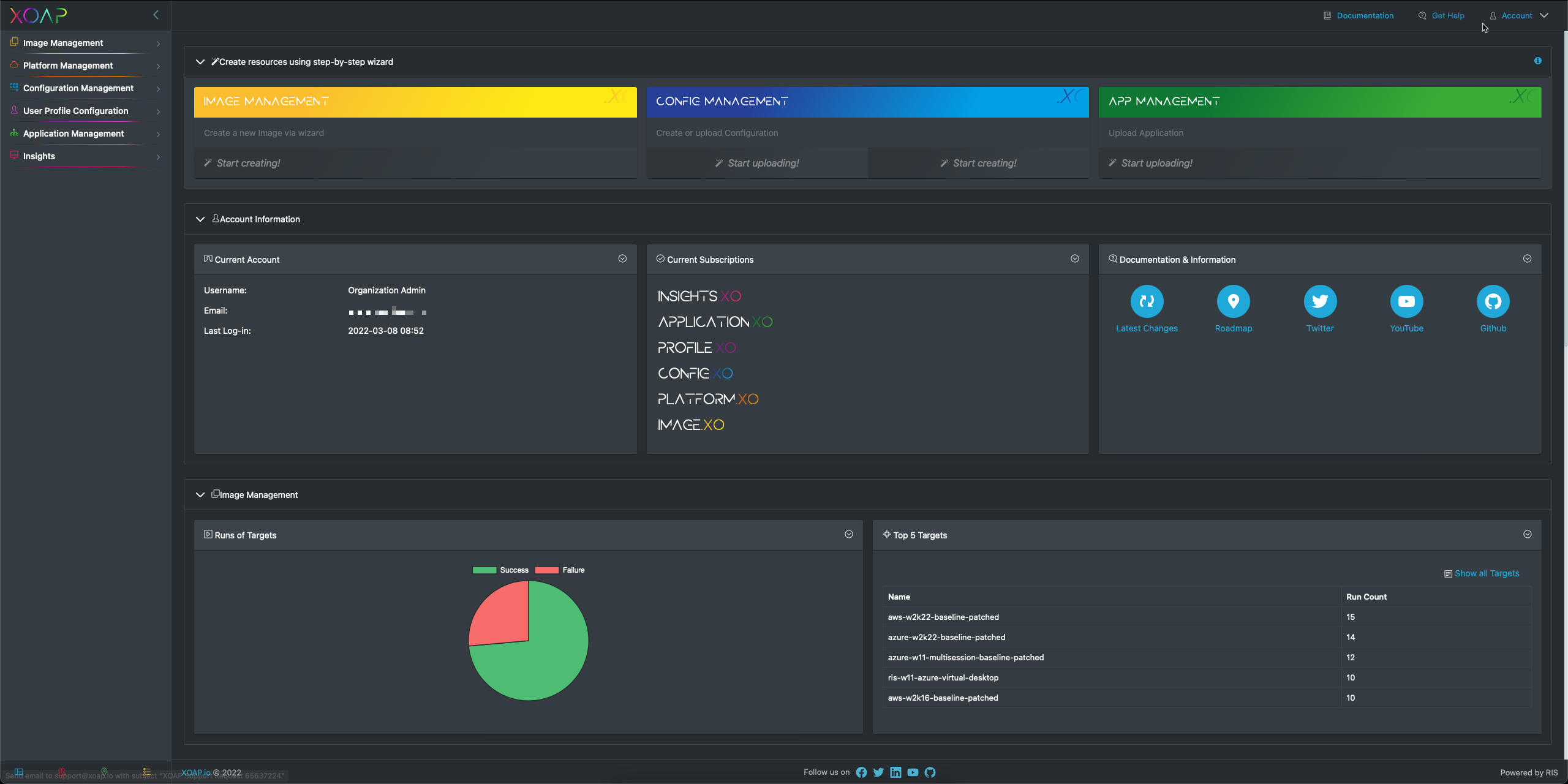
Task: Click the blue layout icon at sidebar bottom
Action: pyautogui.click(x=18, y=772)
